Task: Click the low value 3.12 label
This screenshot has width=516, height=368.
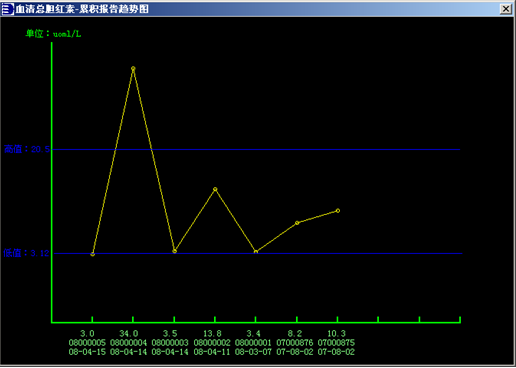Action: 26,253
